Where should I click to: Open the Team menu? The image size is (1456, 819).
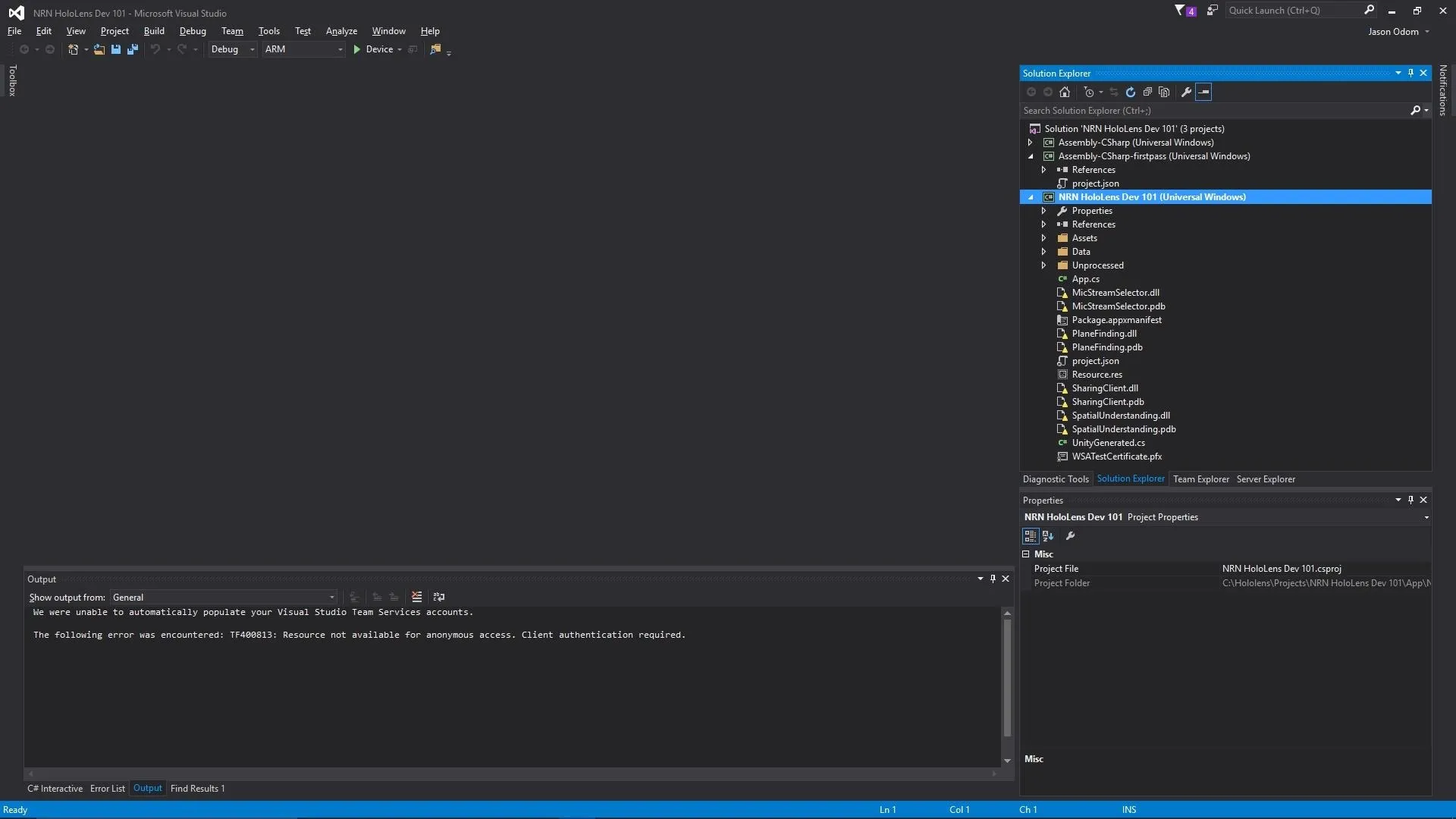232,31
